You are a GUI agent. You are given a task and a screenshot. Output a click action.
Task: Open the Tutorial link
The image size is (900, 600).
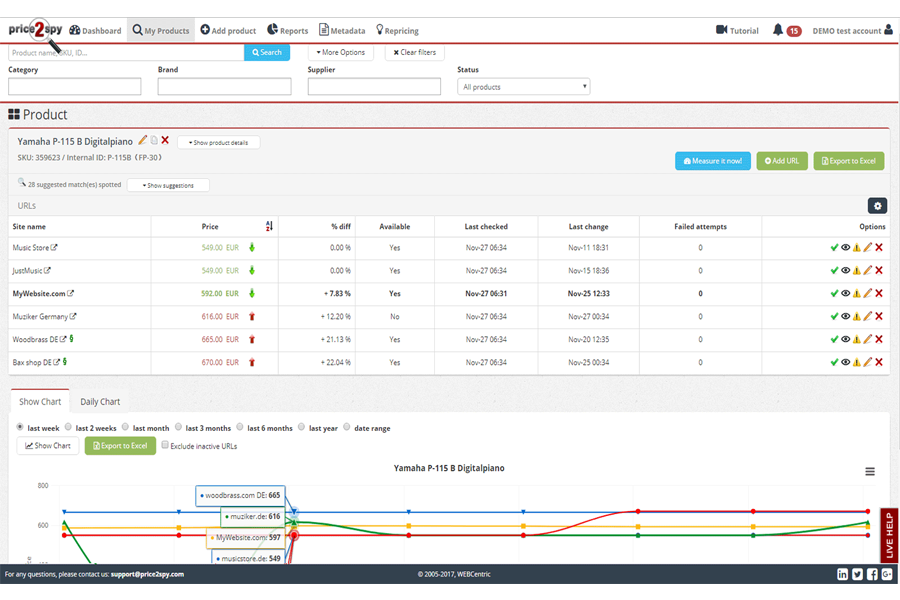[x=737, y=30]
